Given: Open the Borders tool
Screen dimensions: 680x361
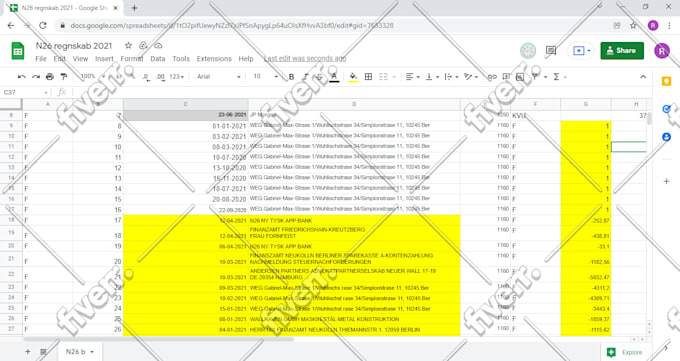Looking at the screenshot, I should 368,77.
